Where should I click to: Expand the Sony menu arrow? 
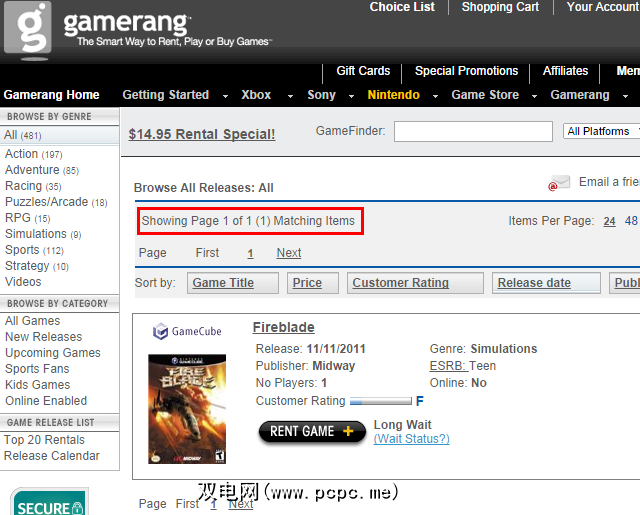pos(351,96)
